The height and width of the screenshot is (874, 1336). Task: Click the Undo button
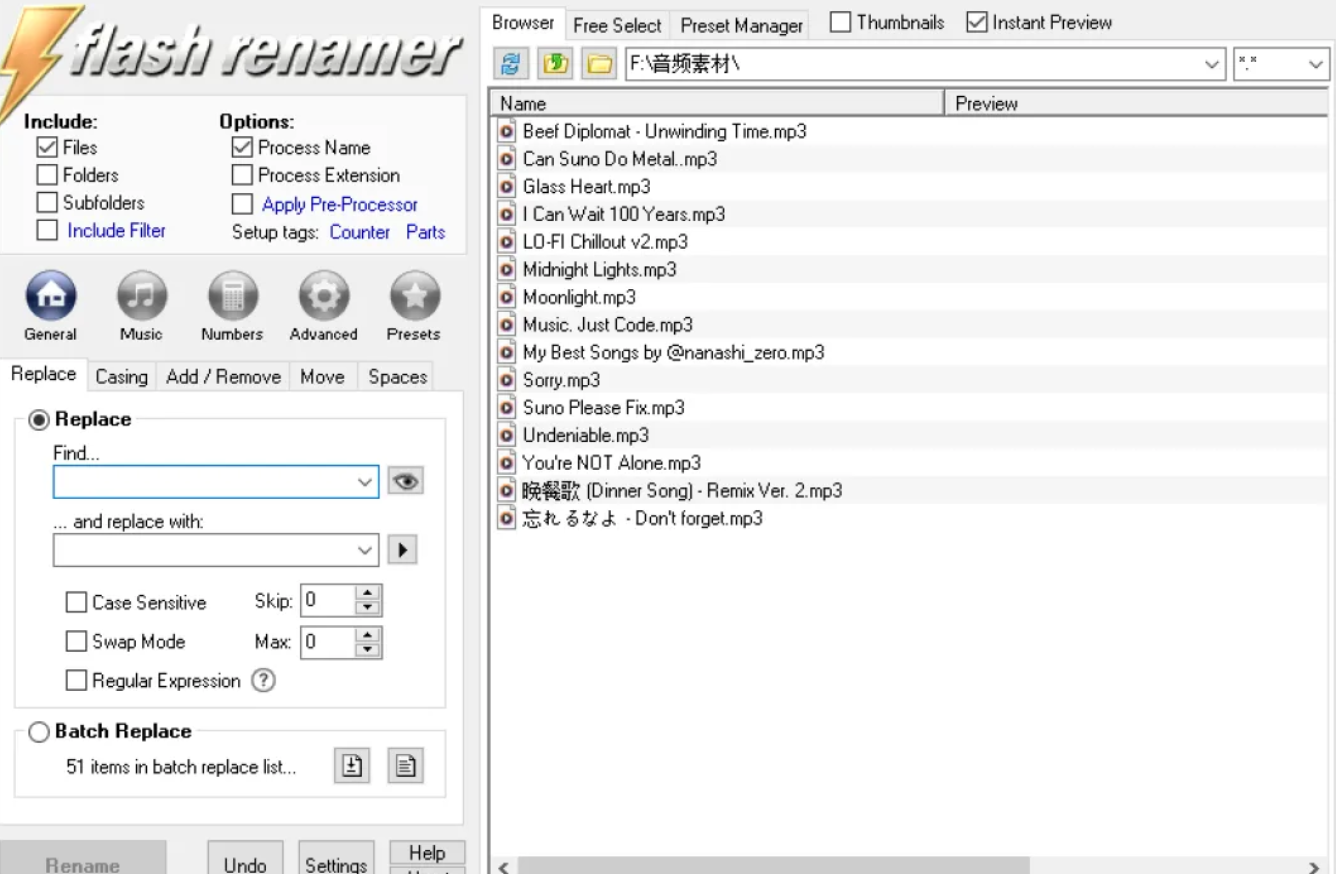pos(245,860)
